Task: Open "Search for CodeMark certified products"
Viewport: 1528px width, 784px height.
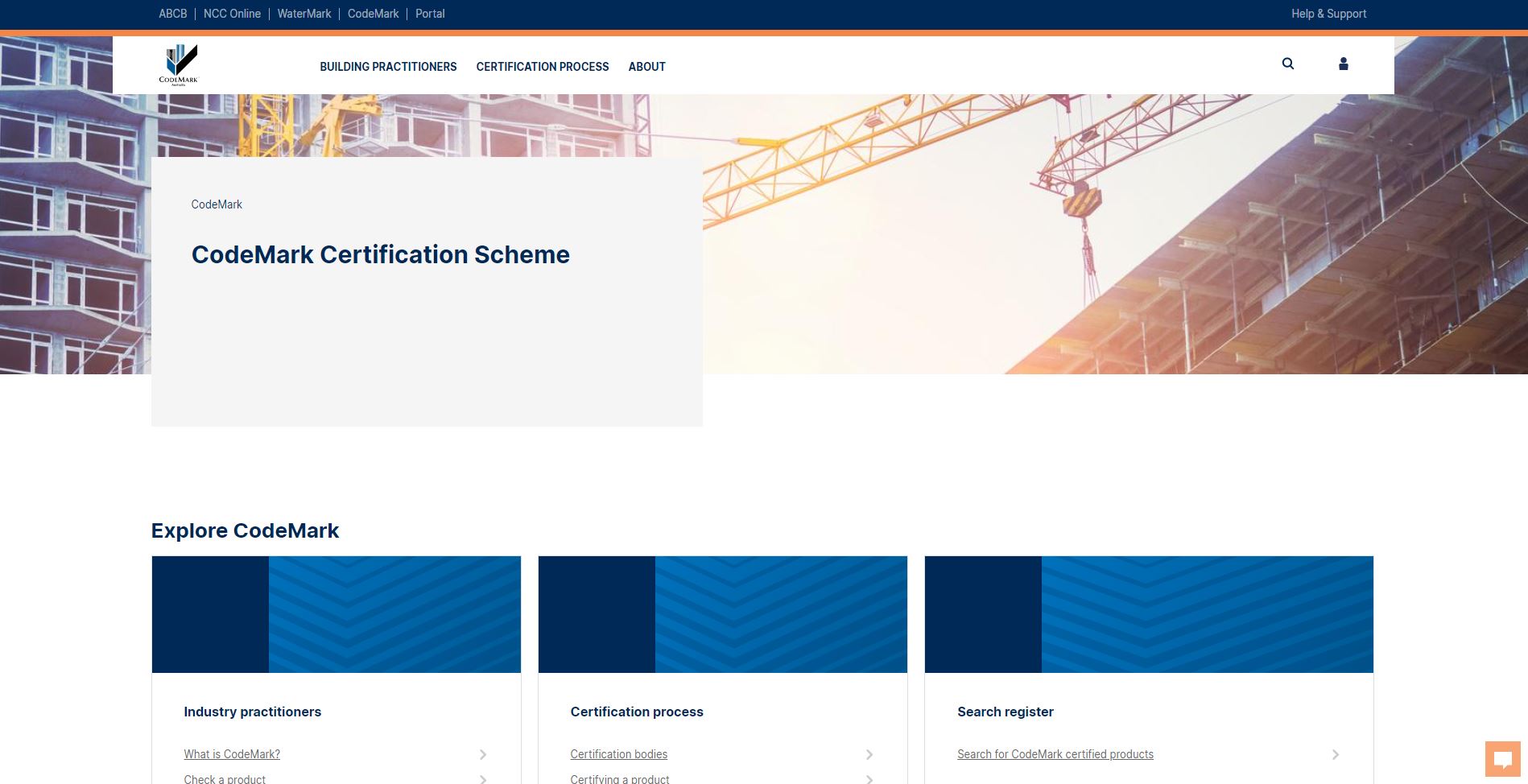Action: [x=1055, y=754]
